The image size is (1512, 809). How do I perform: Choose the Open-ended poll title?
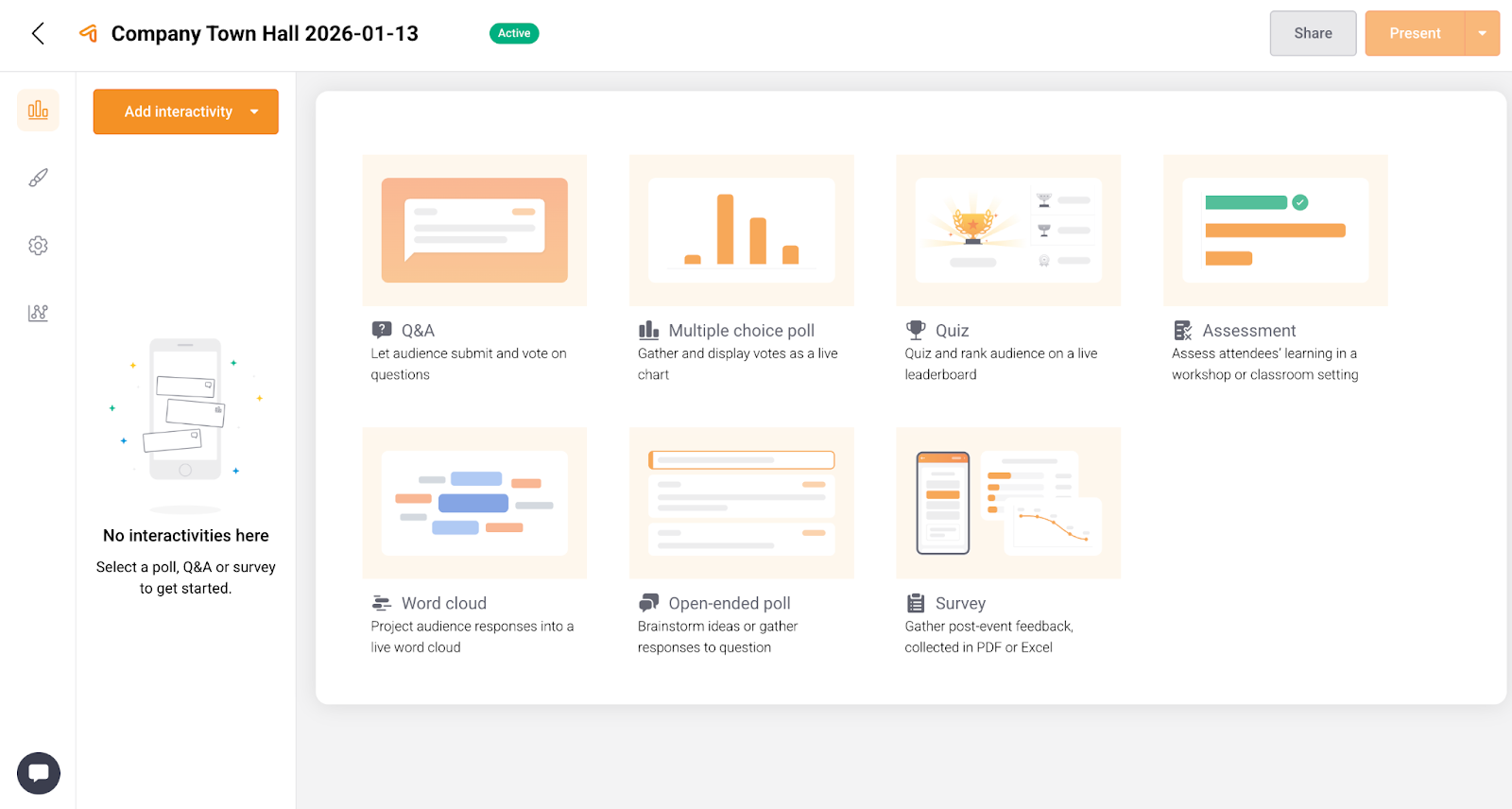729,603
